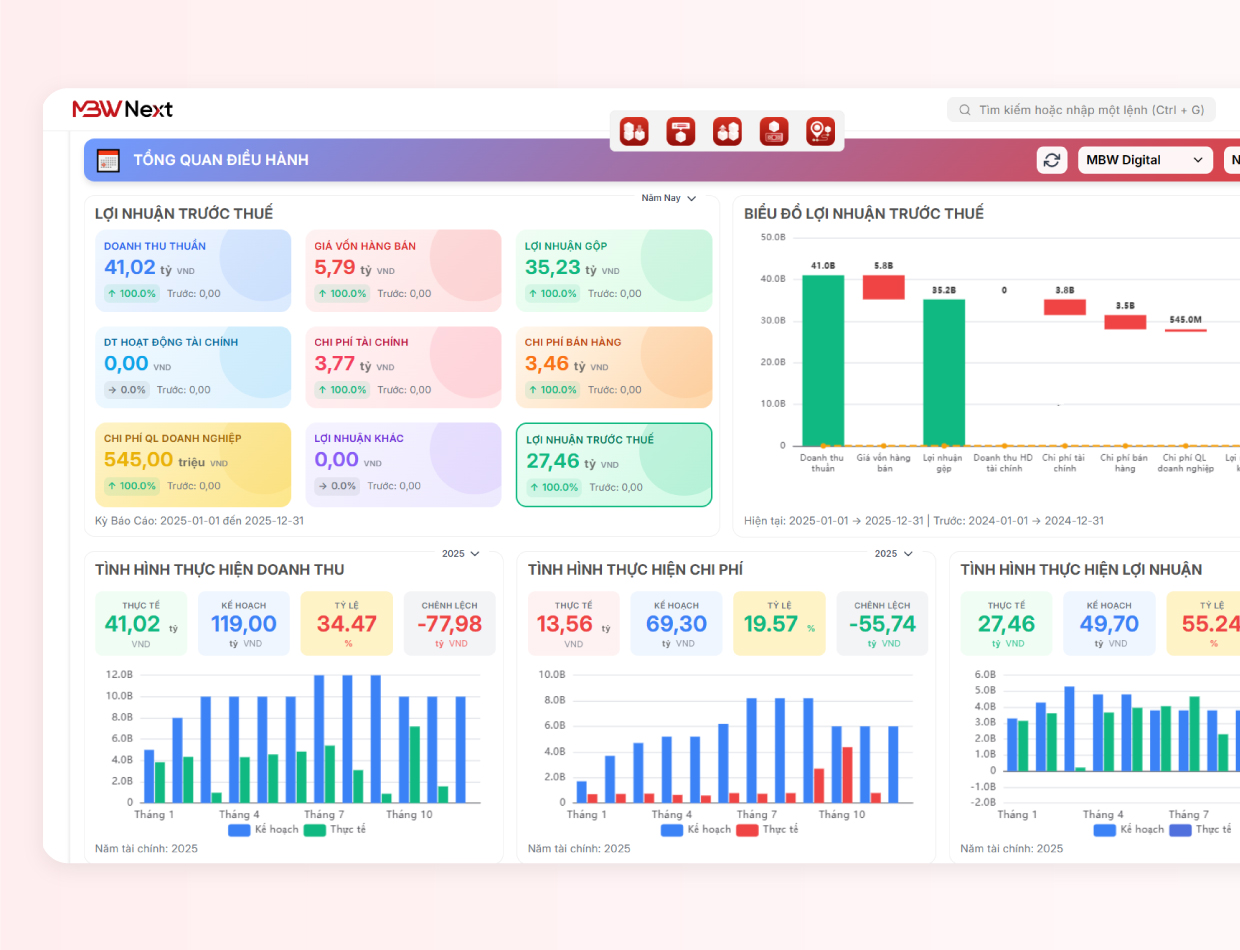Open the 2025 year dropdown for Doanh Thu
This screenshot has height=950, width=1240.
(460, 553)
